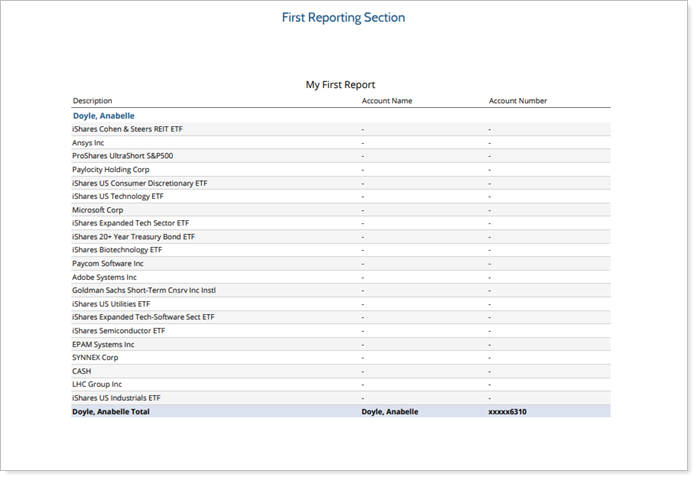Click the My First Report heading

(x=340, y=85)
